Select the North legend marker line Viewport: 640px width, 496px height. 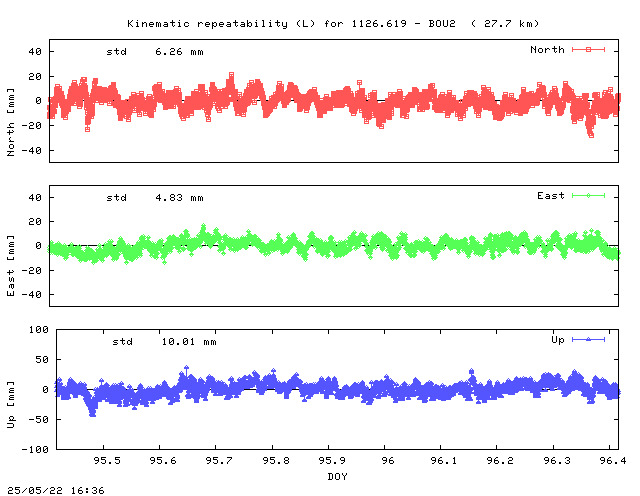pos(588,49)
